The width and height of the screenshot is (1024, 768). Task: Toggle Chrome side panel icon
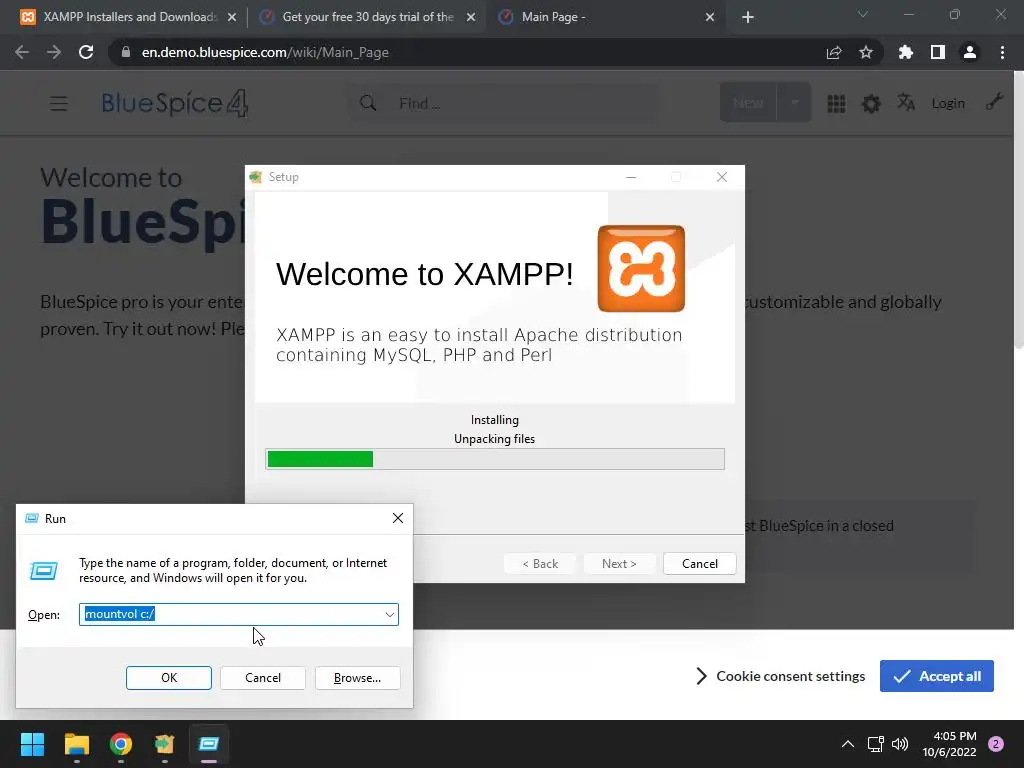coord(938,52)
